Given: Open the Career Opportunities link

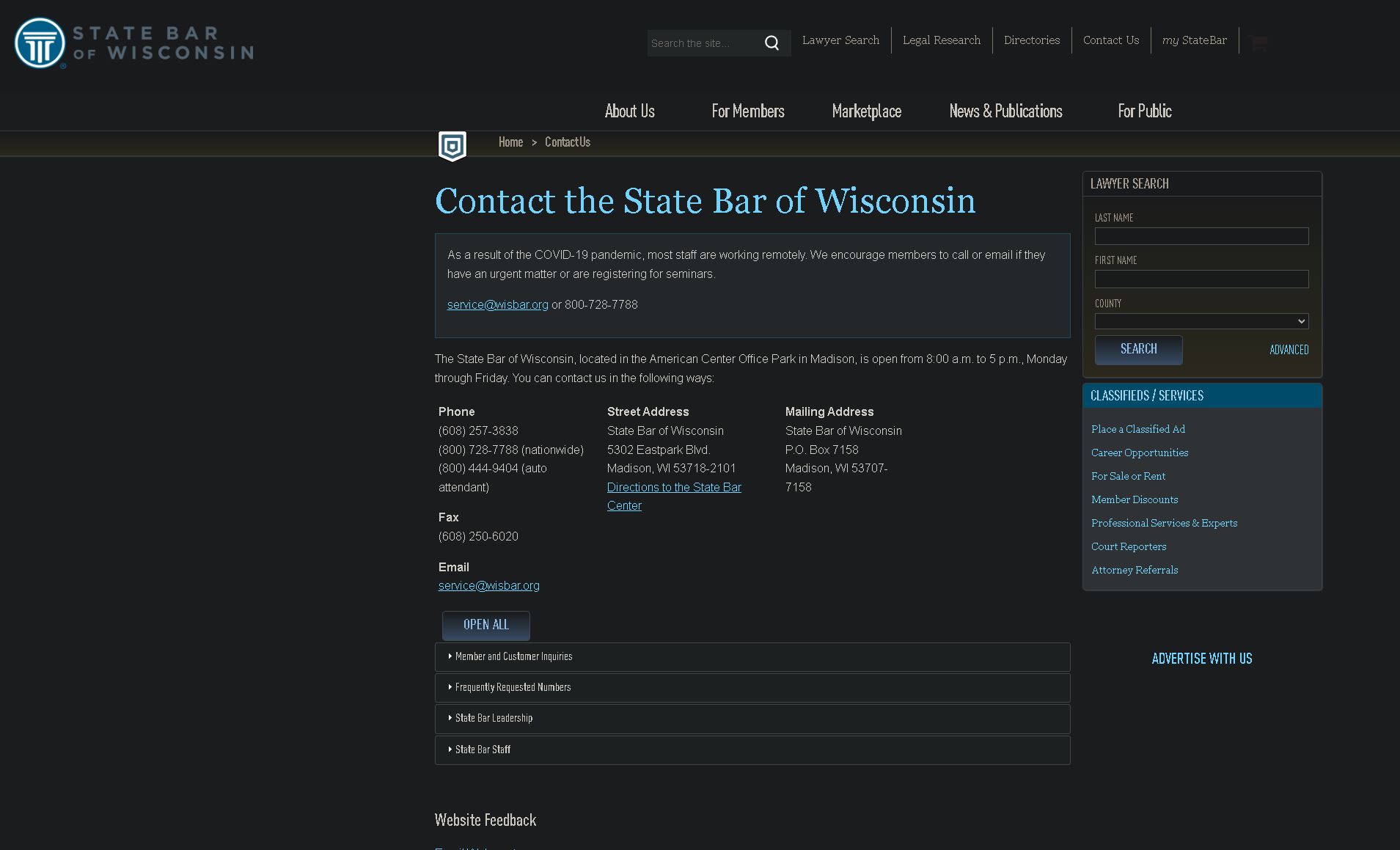Looking at the screenshot, I should [x=1139, y=453].
